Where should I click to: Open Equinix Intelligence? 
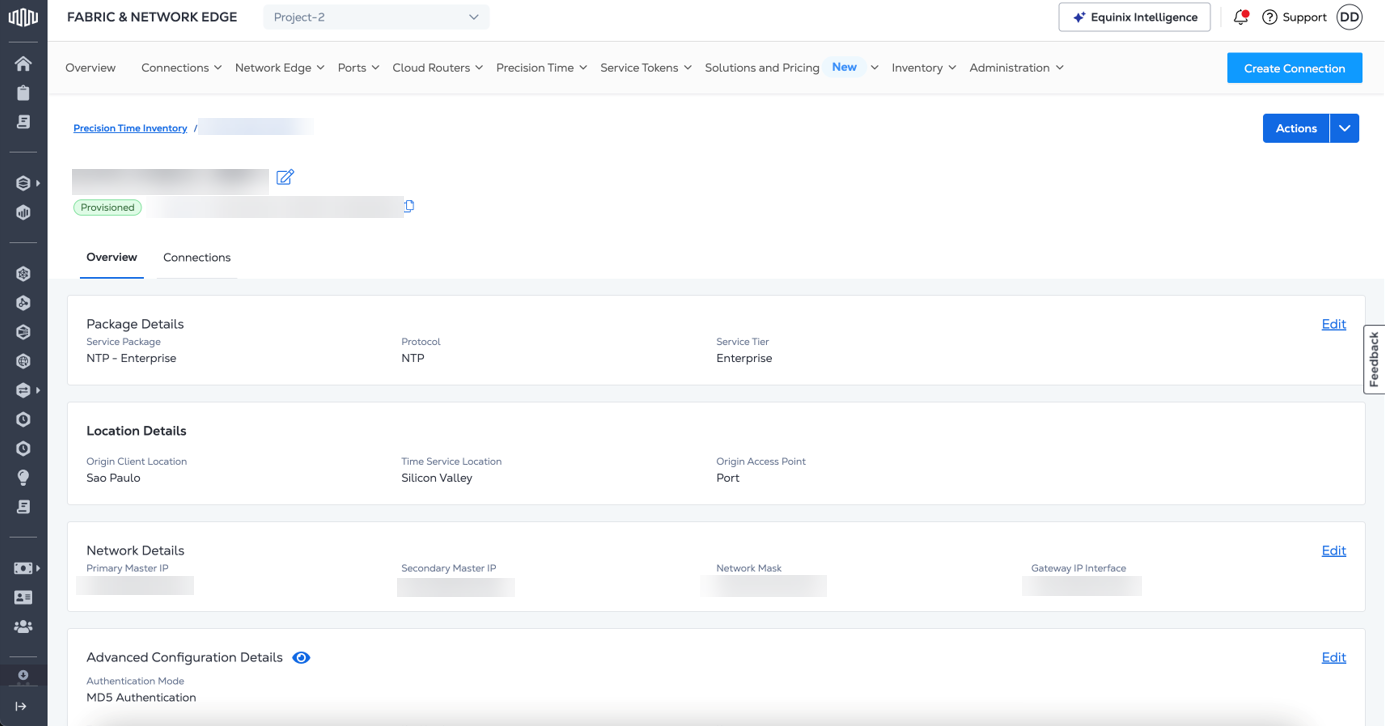click(x=1135, y=17)
